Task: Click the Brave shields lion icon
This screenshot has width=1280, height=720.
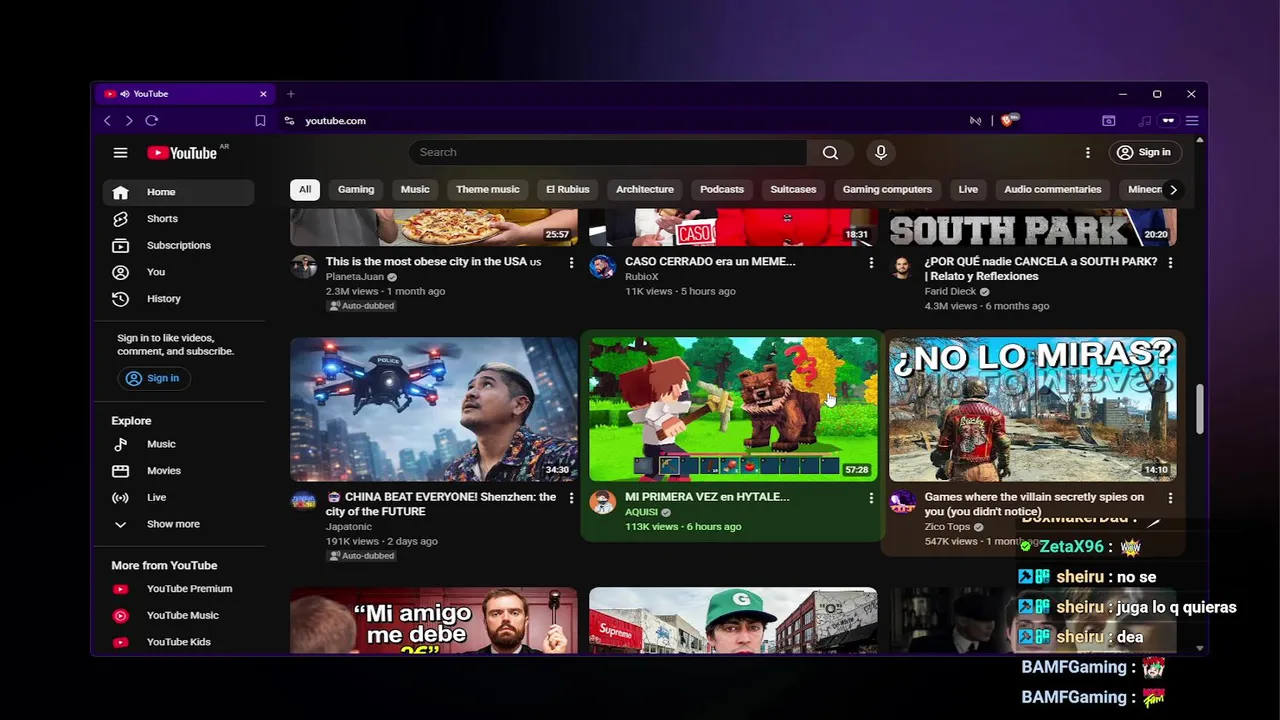Action: click(1008, 120)
